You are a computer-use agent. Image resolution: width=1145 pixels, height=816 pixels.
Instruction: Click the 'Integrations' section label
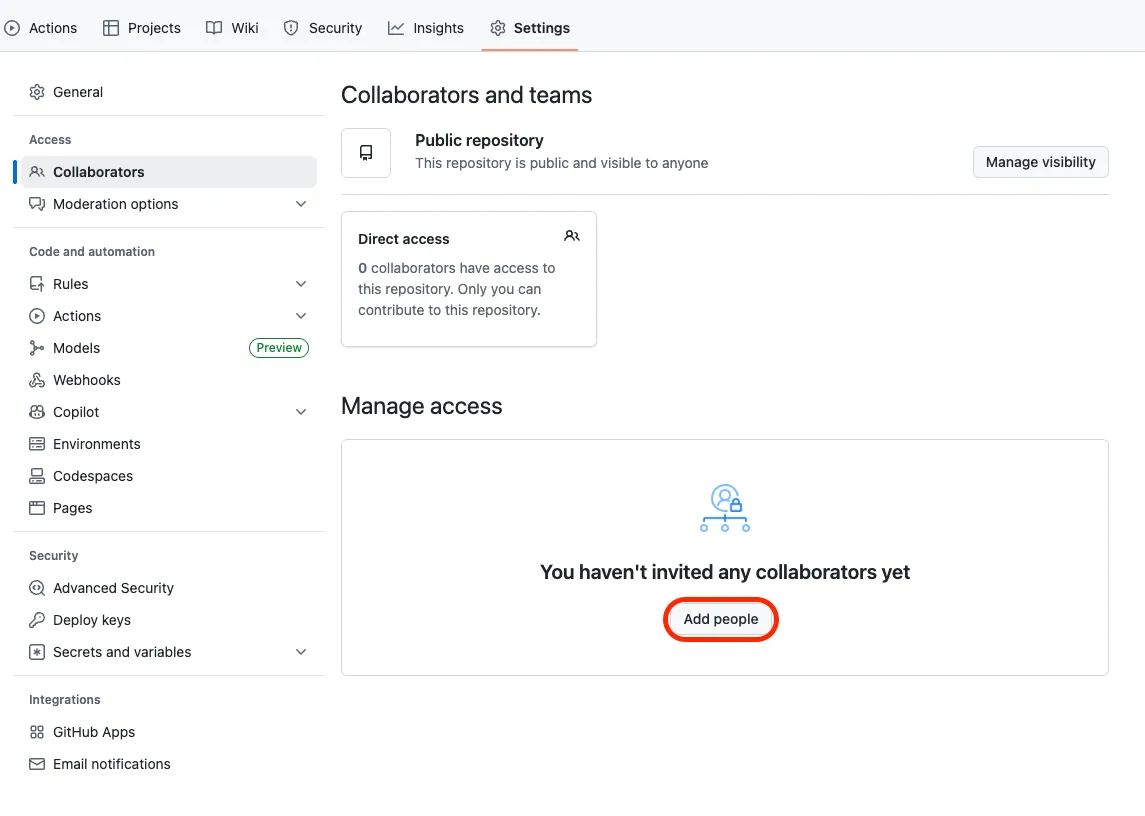[65, 700]
